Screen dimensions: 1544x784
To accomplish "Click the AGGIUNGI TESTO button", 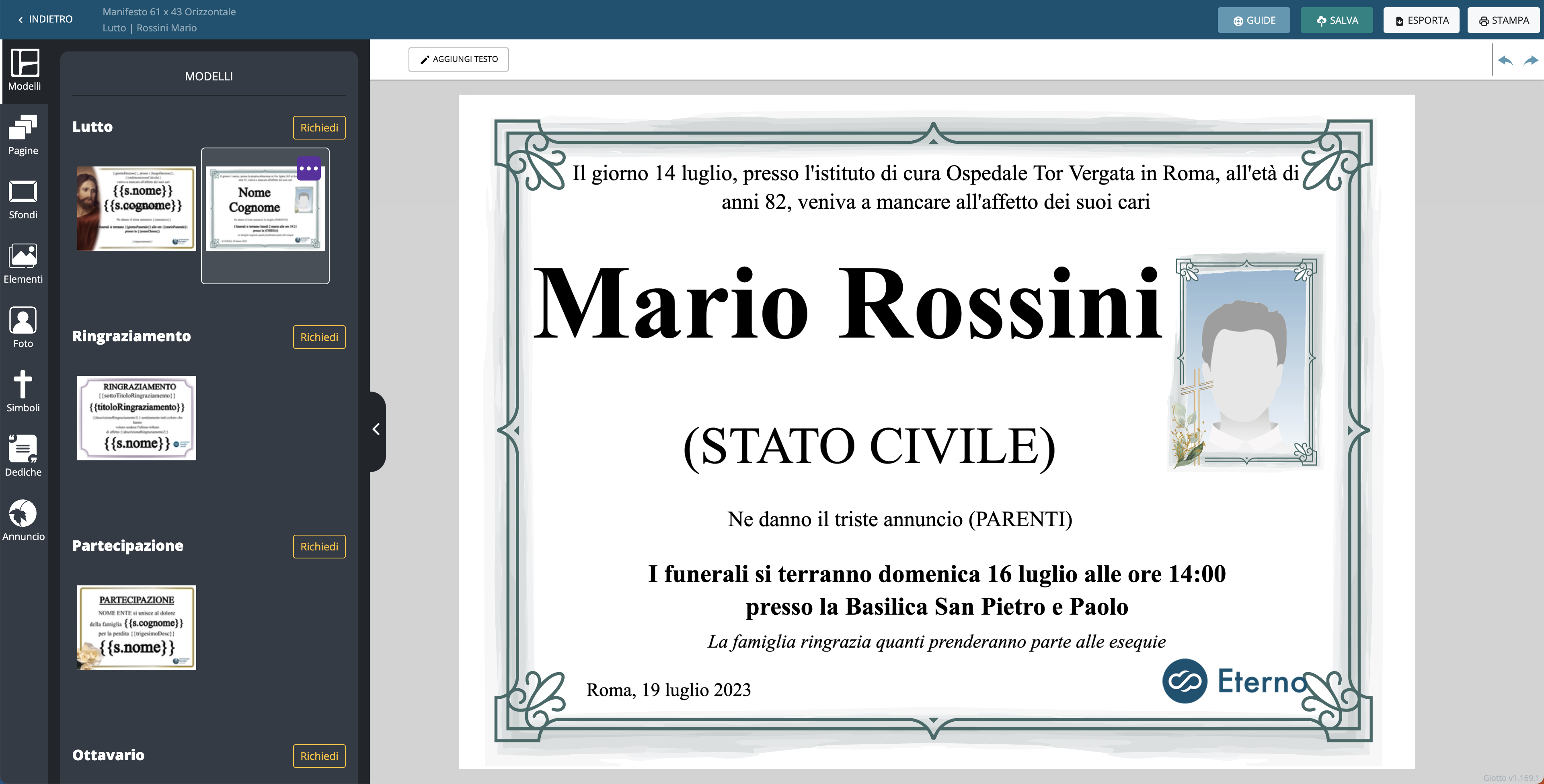I will [x=458, y=60].
